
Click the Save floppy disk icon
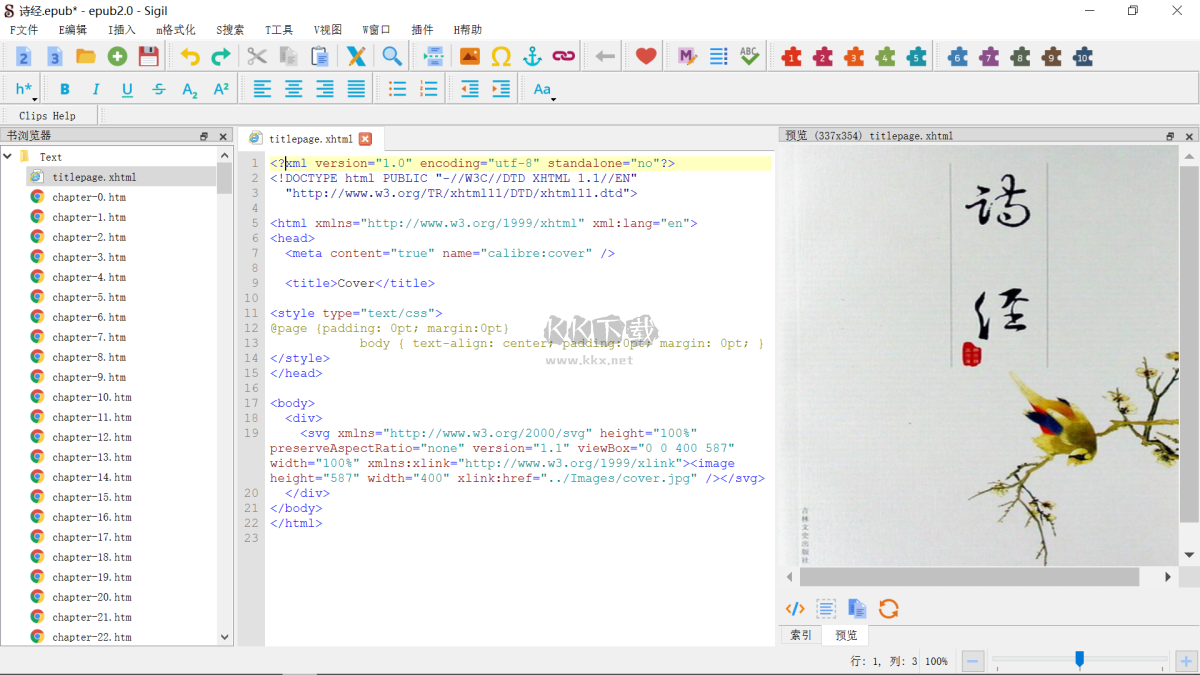148,57
